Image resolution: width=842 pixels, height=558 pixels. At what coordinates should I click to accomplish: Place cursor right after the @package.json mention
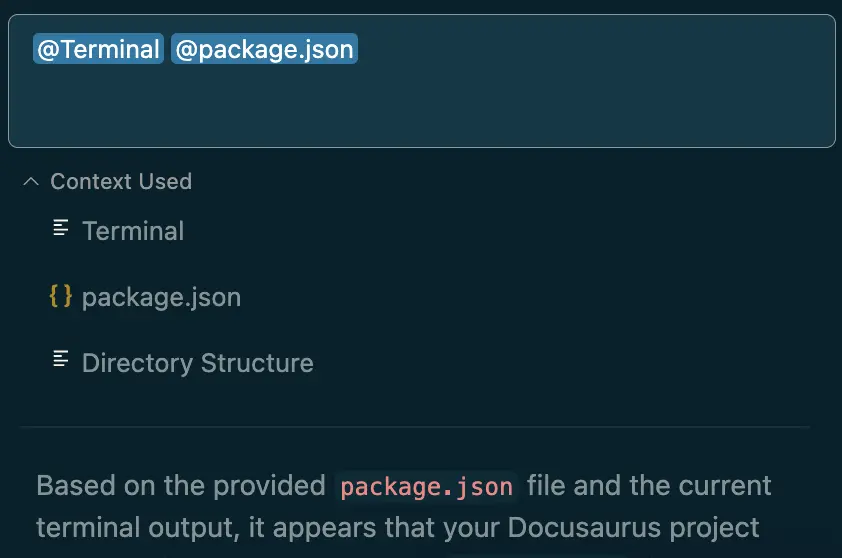point(362,49)
